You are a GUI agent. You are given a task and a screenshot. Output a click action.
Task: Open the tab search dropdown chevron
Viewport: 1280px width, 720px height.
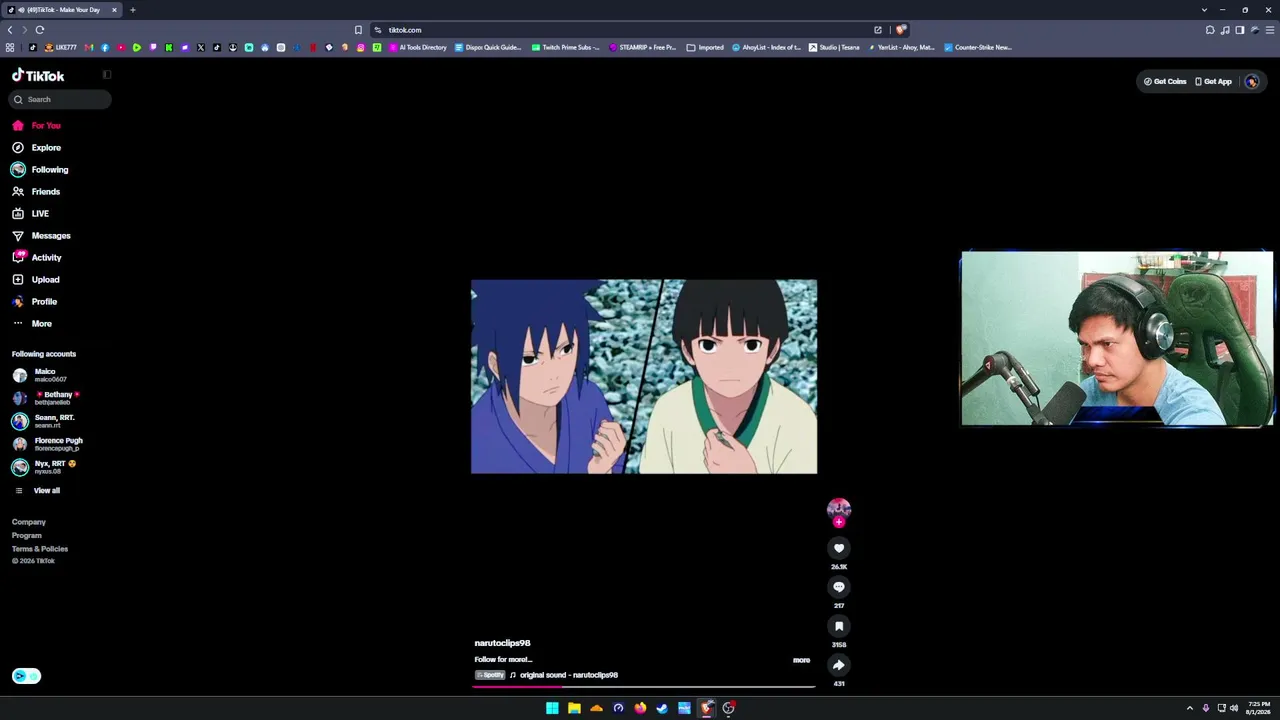pos(1204,10)
